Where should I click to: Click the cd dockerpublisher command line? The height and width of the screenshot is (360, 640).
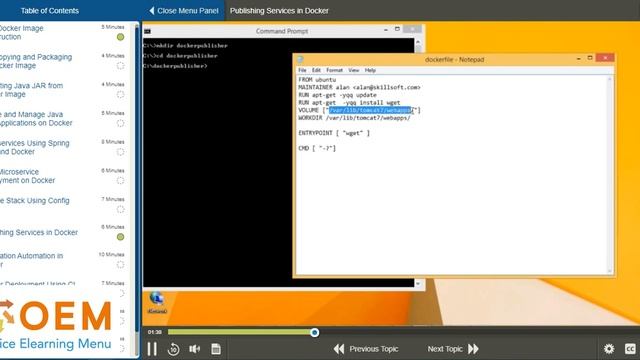click(180, 56)
